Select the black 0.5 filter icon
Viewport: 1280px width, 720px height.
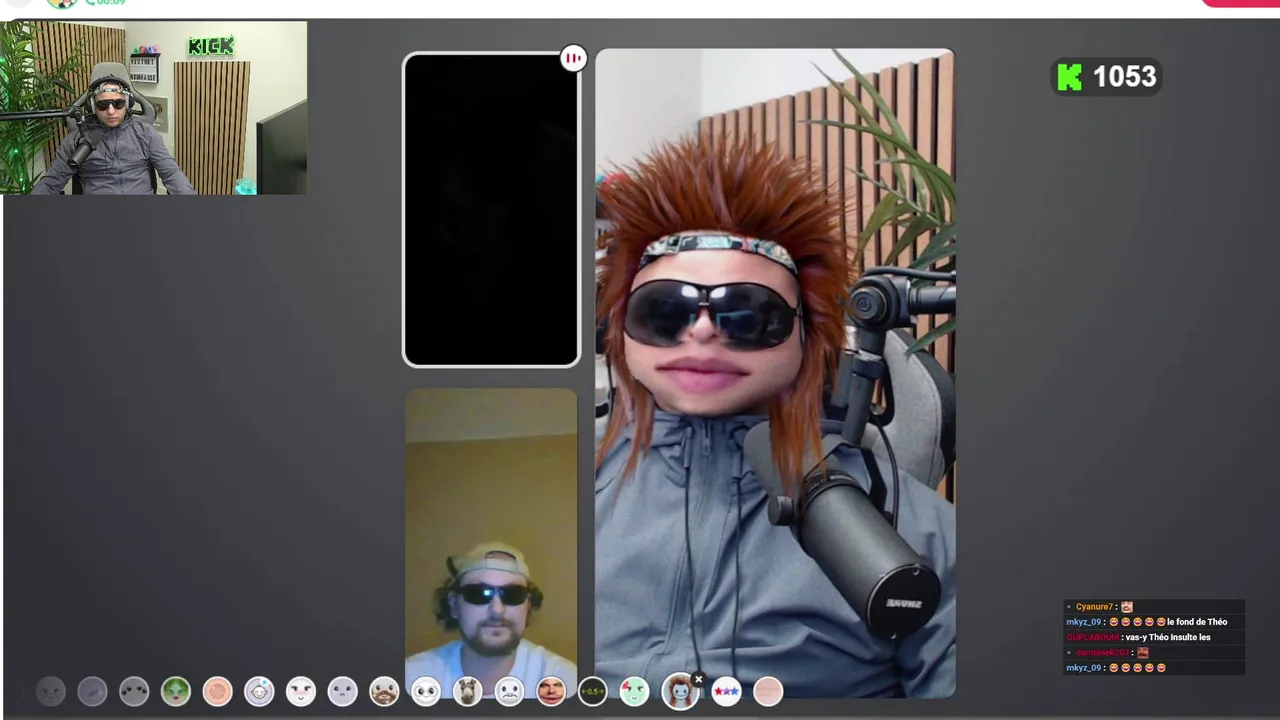coord(592,691)
